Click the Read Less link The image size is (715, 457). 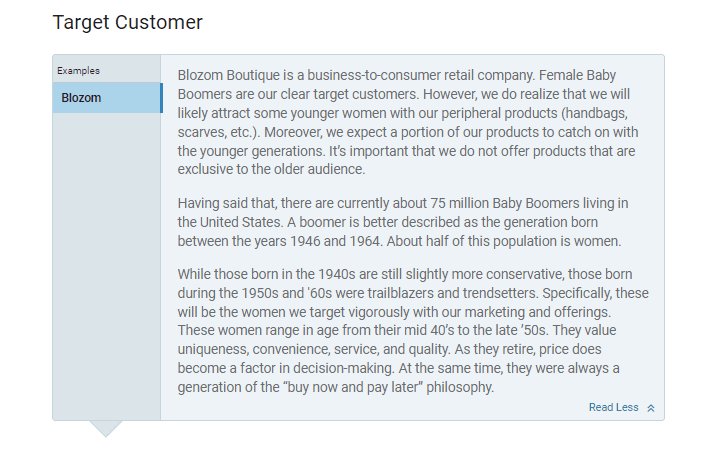point(613,407)
